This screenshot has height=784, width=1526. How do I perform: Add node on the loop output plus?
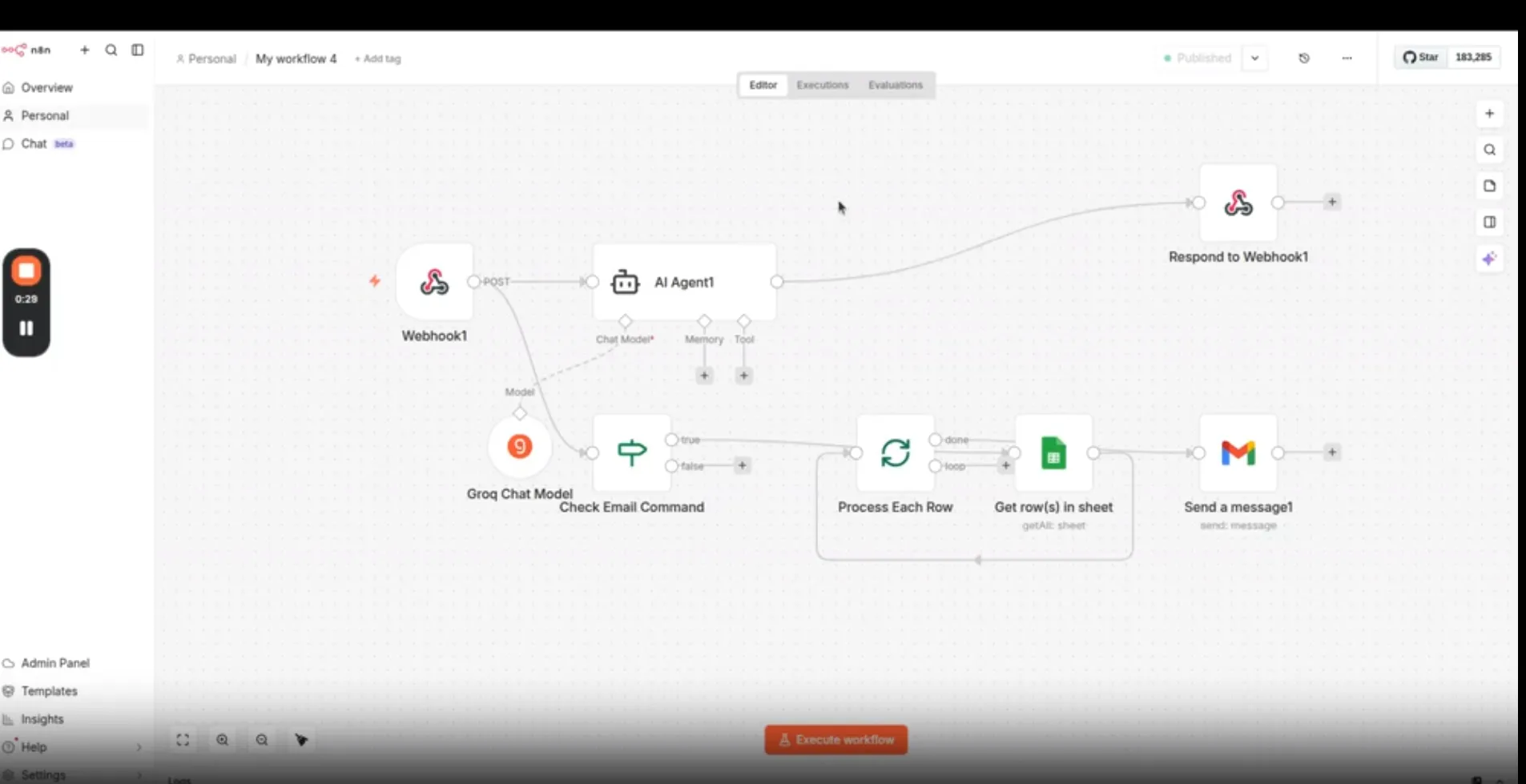point(1005,465)
